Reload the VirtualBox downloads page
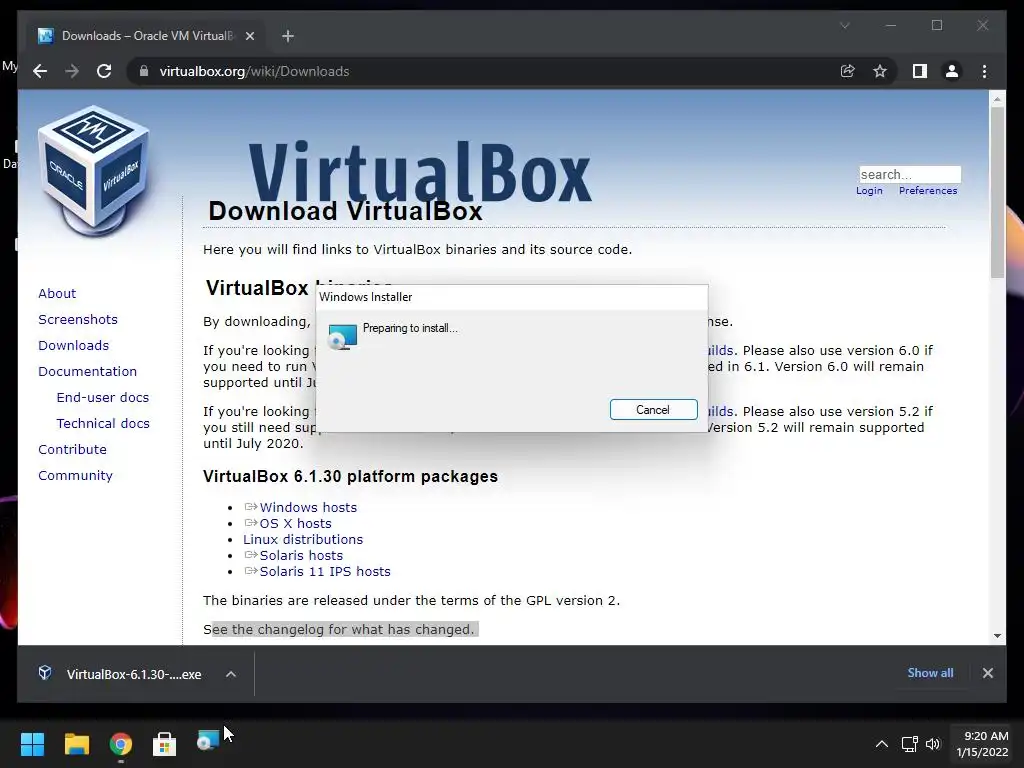This screenshot has height=768, width=1024. tap(104, 71)
